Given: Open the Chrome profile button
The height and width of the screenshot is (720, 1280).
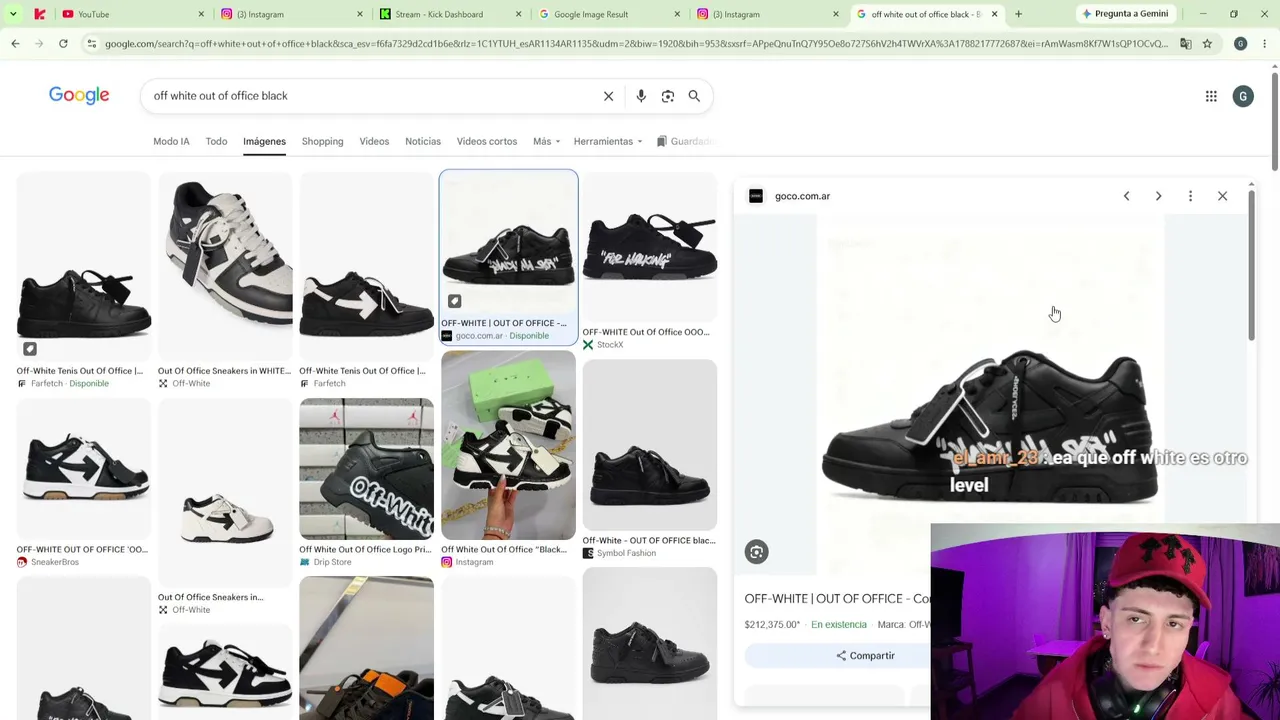Looking at the screenshot, I should pyautogui.click(x=1240, y=44).
